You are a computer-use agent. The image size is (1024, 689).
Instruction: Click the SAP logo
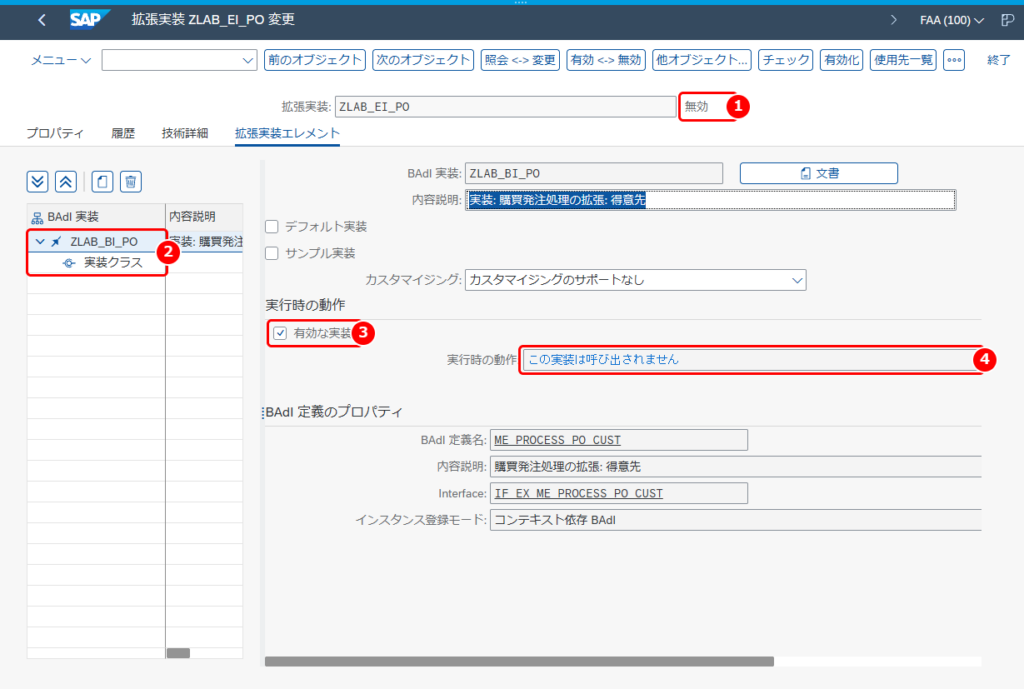[89, 20]
